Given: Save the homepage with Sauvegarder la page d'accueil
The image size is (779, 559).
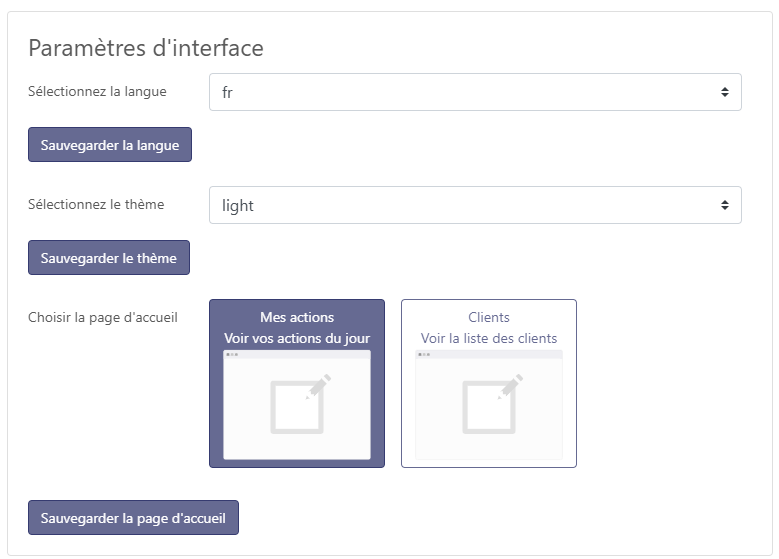Looking at the screenshot, I should 133,518.
